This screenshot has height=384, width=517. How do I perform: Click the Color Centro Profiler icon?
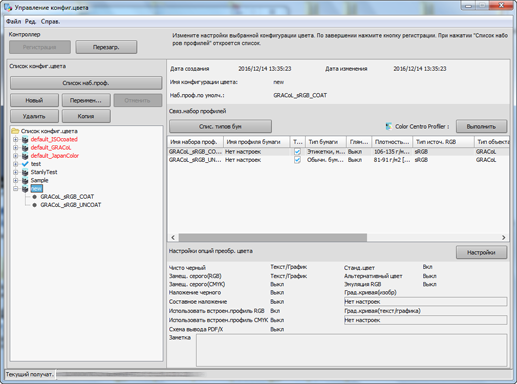[x=389, y=127]
